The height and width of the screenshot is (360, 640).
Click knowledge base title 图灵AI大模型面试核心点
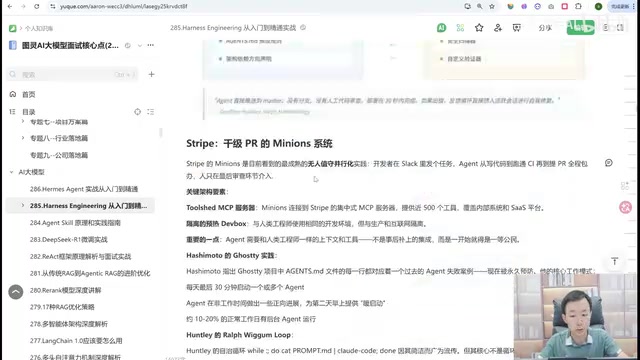pos(70,45)
